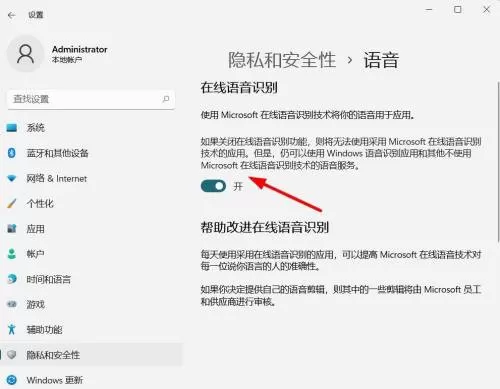
Task: Open 系统 via its monitor icon
Action: click(x=12, y=128)
